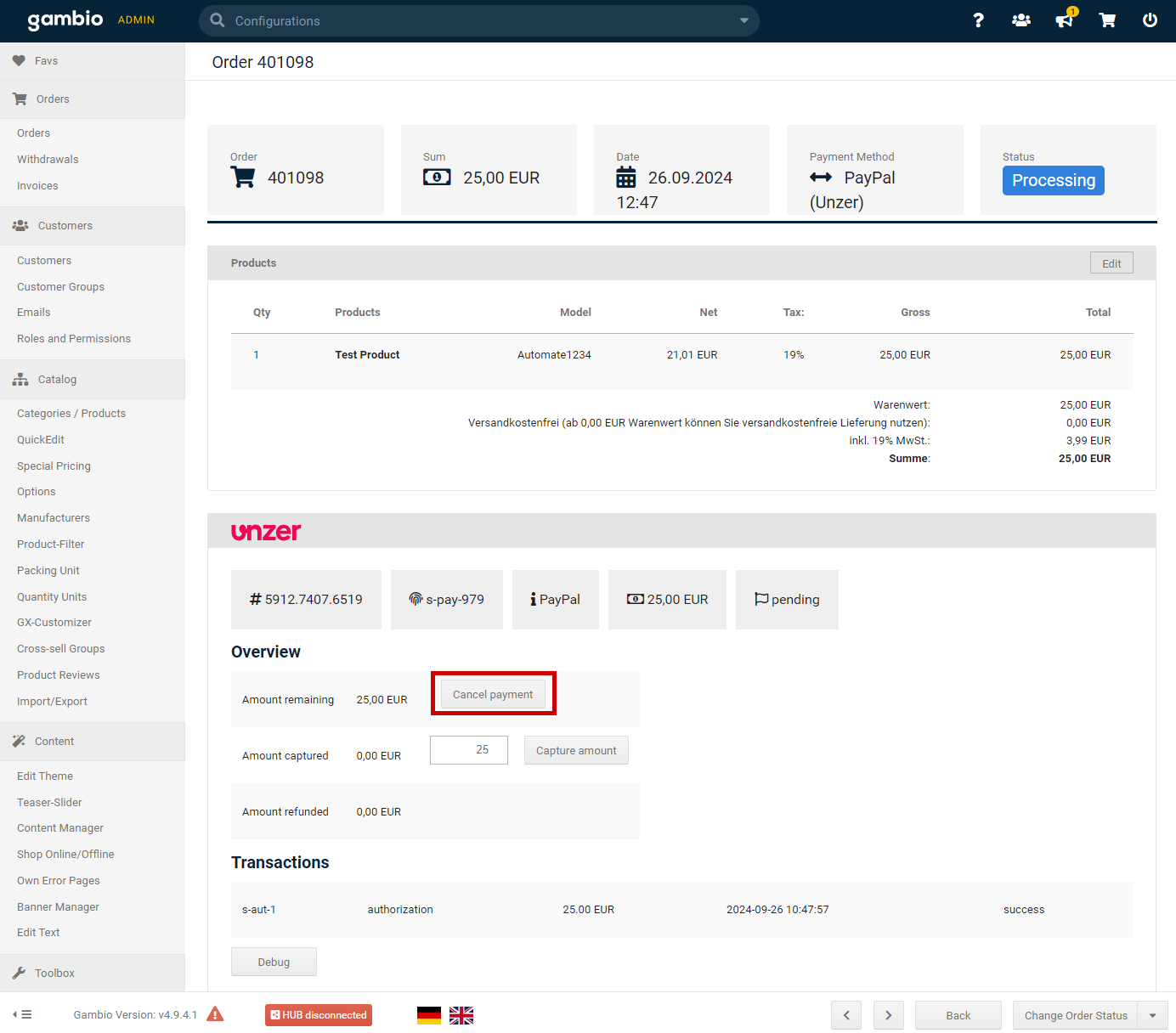Open QuickEdit in sidebar

[41, 440]
